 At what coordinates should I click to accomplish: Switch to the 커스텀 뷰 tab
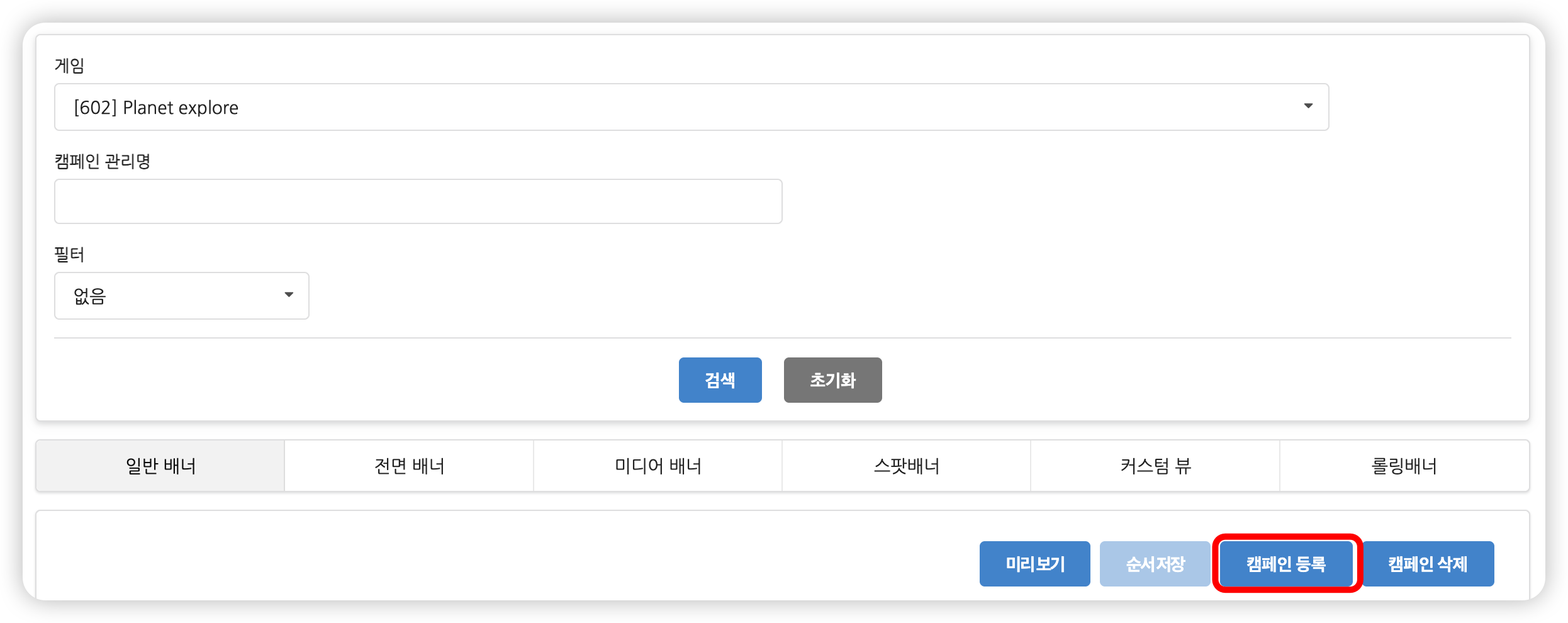click(1155, 466)
